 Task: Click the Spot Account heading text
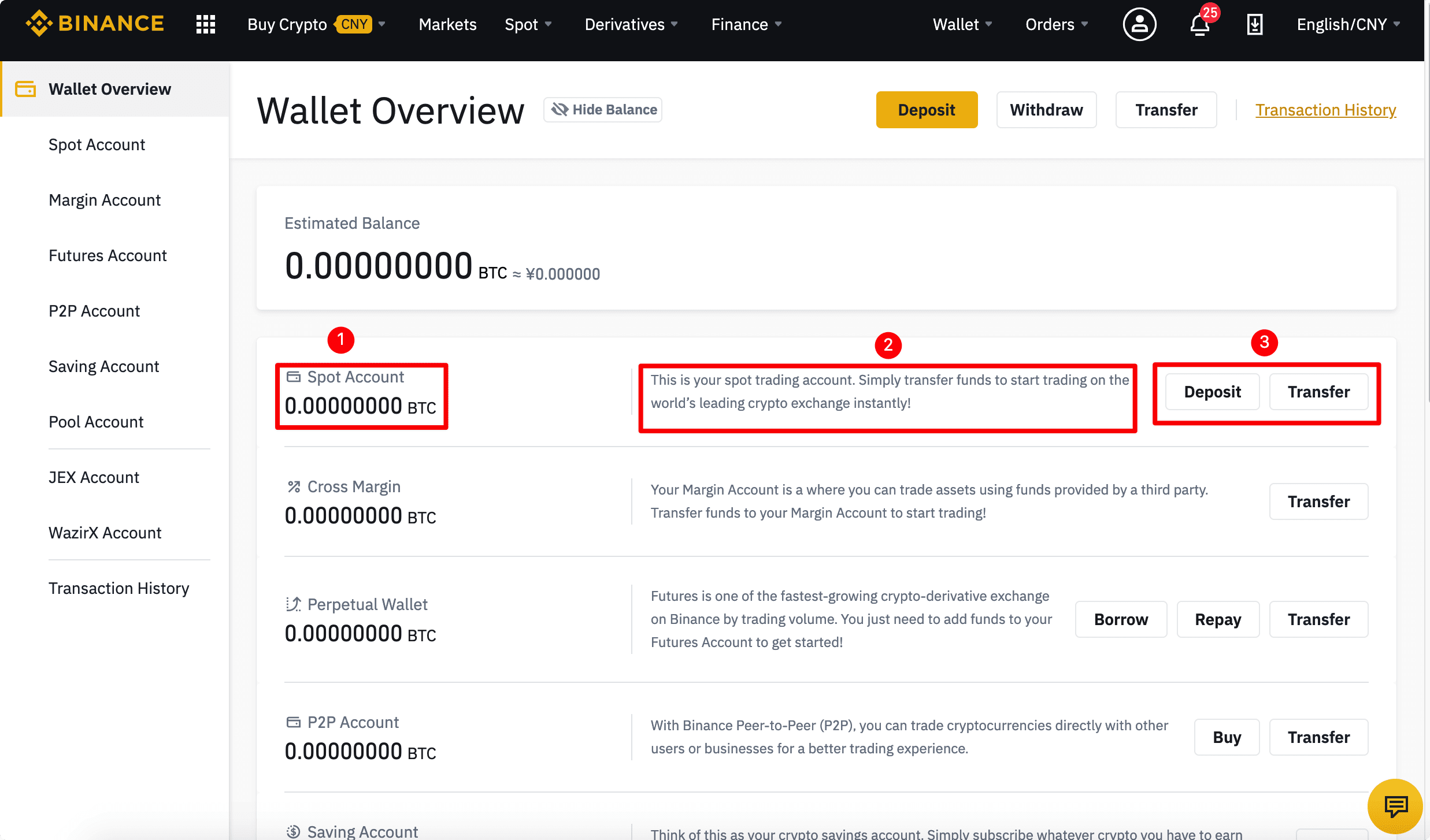pyautogui.click(x=355, y=377)
